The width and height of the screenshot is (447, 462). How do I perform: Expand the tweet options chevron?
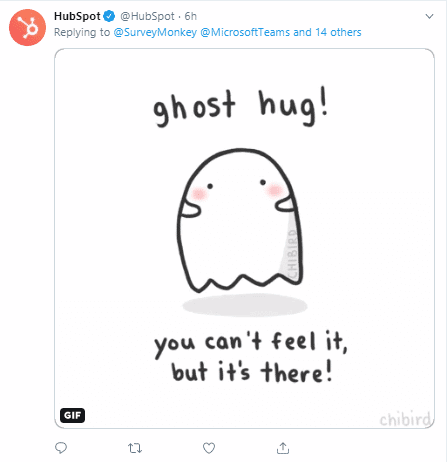429,16
